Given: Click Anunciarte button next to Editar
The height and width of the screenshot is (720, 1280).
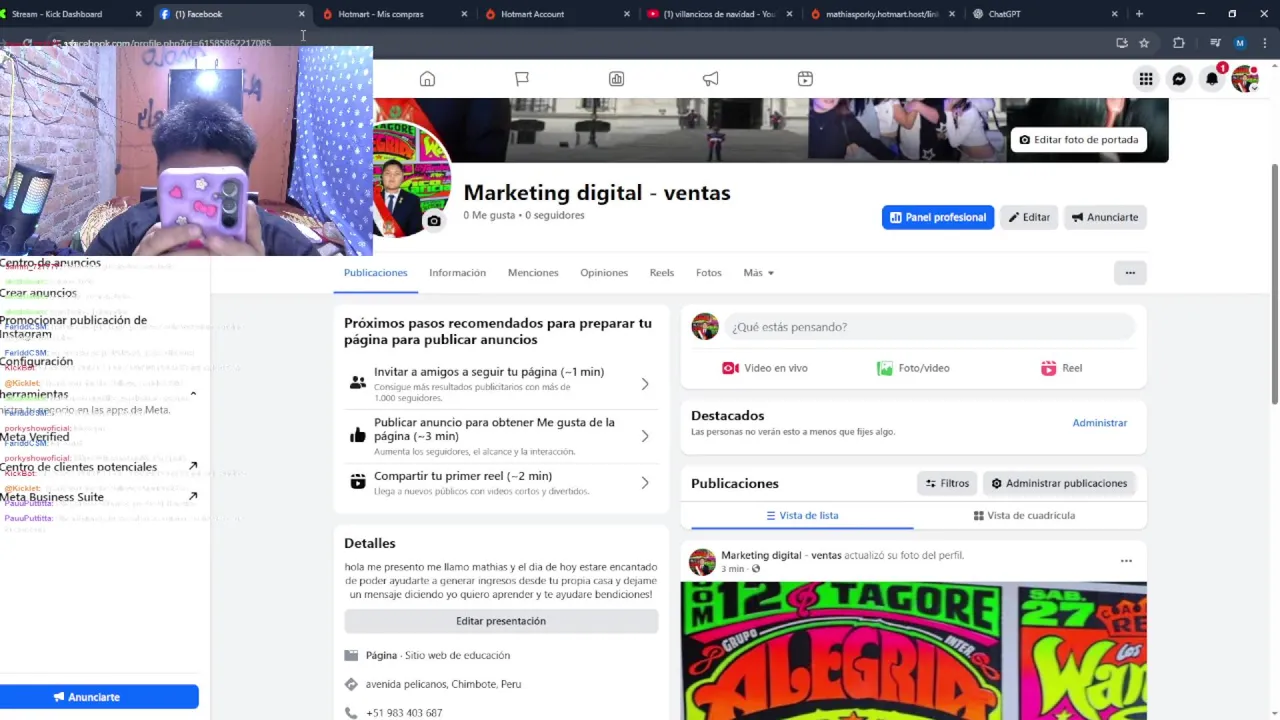Looking at the screenshot, I should [1105, 217].
